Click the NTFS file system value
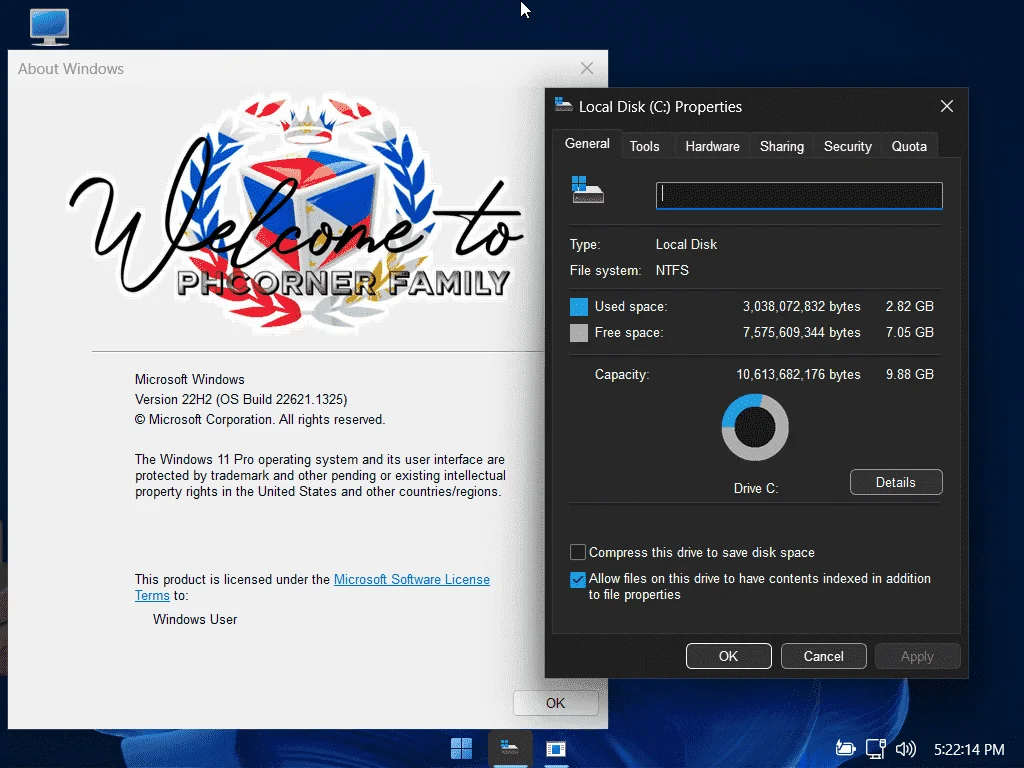Image resolution: width=1024 pixels, height=768 pixels. 672,270
